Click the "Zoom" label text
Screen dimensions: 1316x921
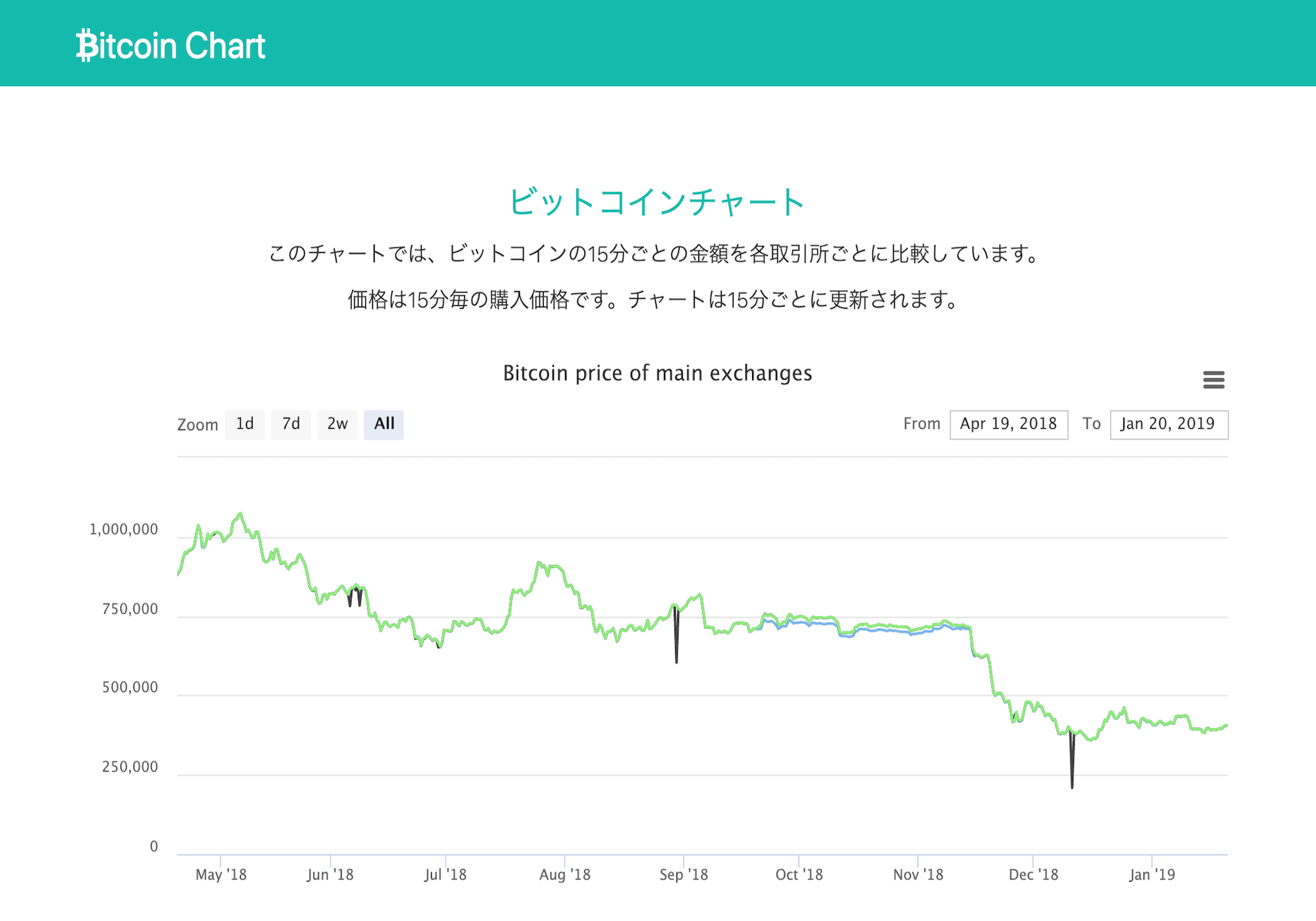click(197, 424)
